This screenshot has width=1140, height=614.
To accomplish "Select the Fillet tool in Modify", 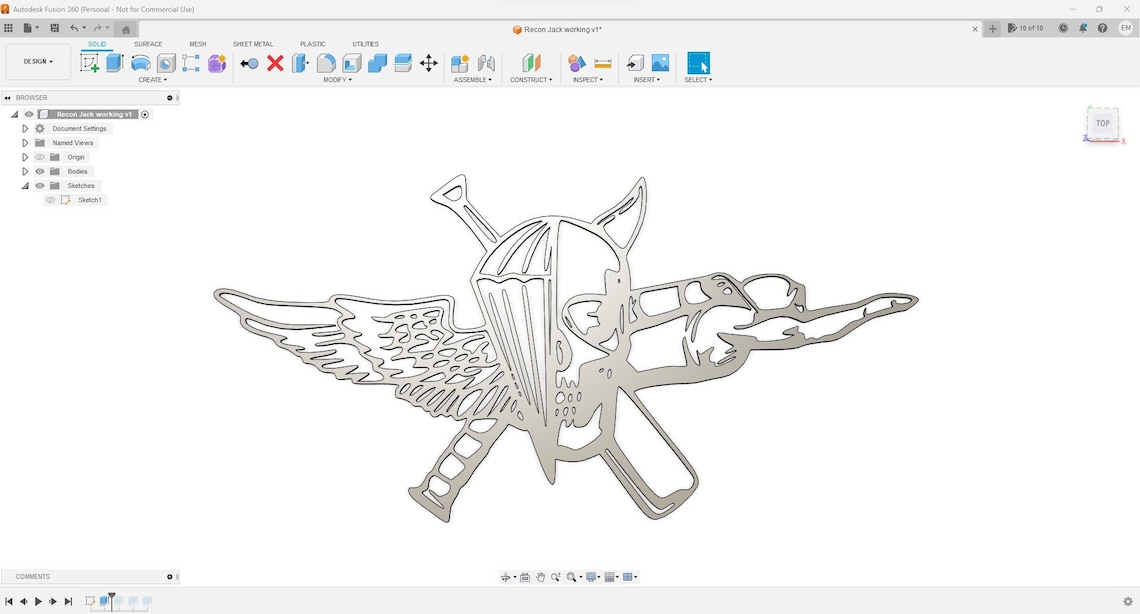I will [325, 62].
